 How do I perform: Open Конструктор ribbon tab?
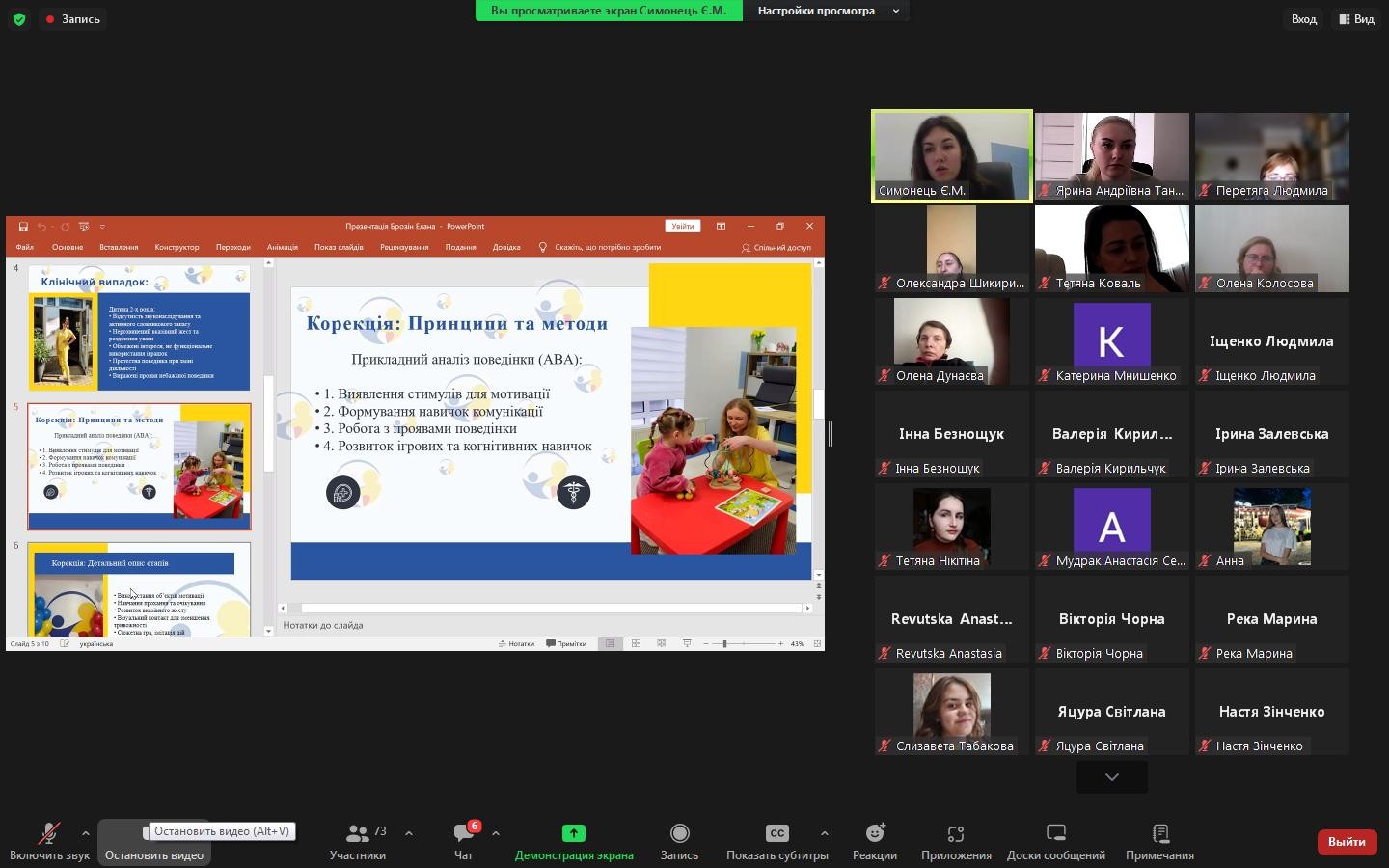[177, 247]
